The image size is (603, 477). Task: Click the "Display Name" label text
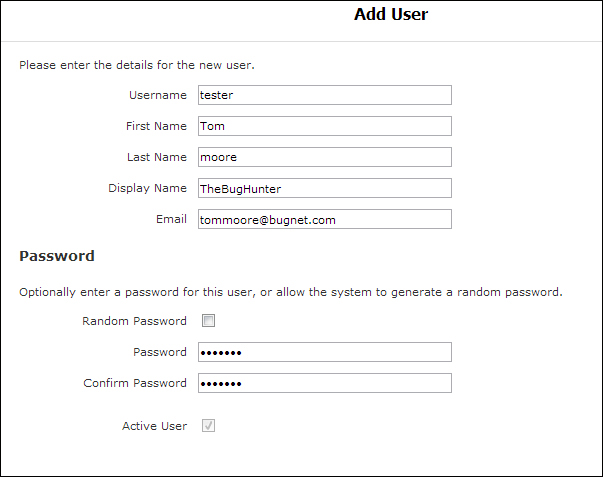[147, 188]
